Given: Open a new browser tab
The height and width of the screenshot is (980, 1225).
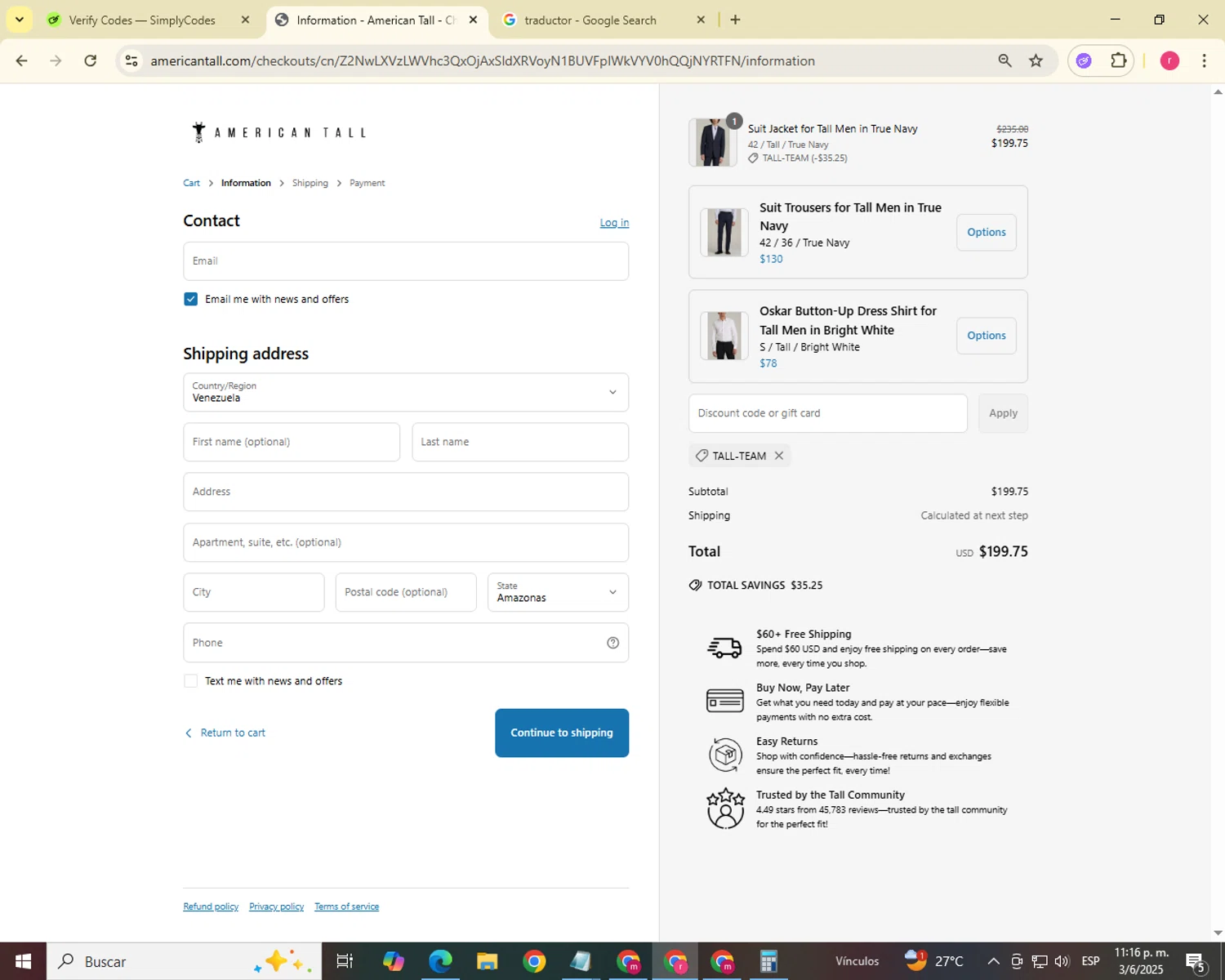Looking at the screenshot, I should [x=735, y=20].
